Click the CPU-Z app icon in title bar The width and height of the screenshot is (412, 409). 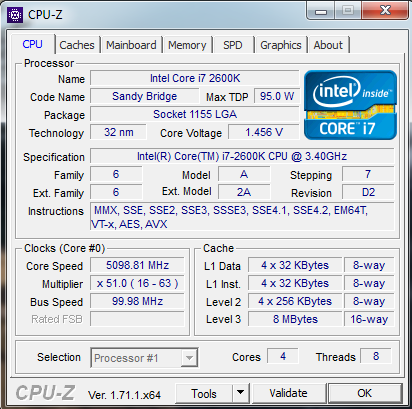(15, 15)
